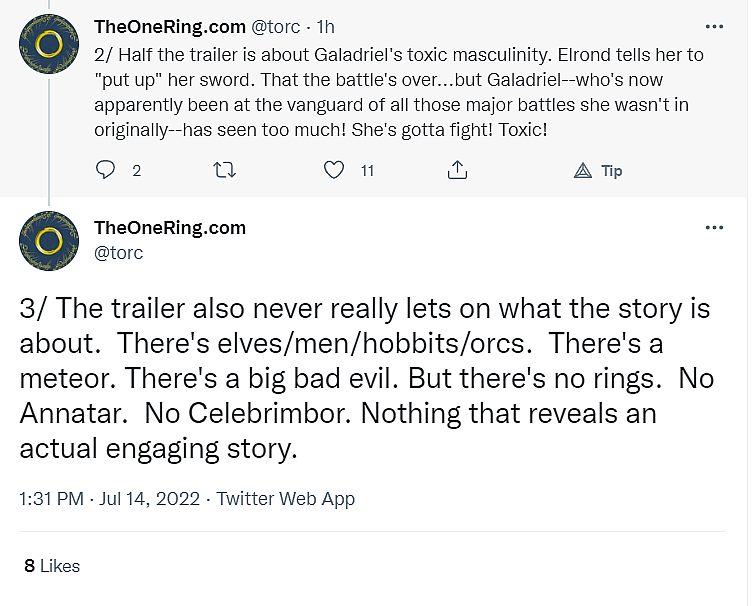Click the reply count 2
The height and width of the screenshot is (606, 754).
(x=136, y=171)
